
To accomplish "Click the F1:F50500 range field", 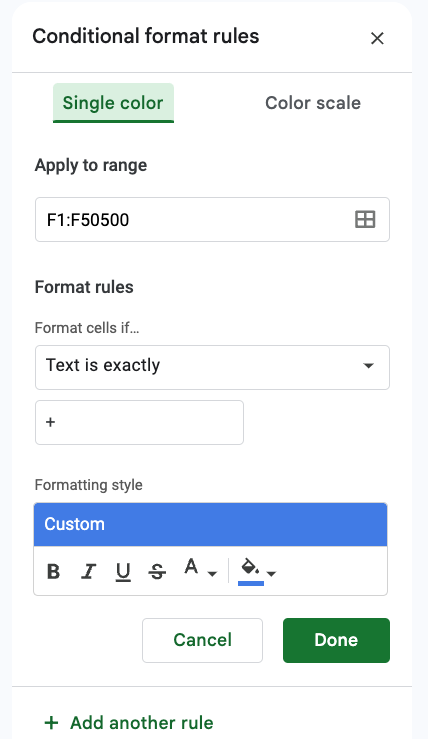I will tap(212, 220).
